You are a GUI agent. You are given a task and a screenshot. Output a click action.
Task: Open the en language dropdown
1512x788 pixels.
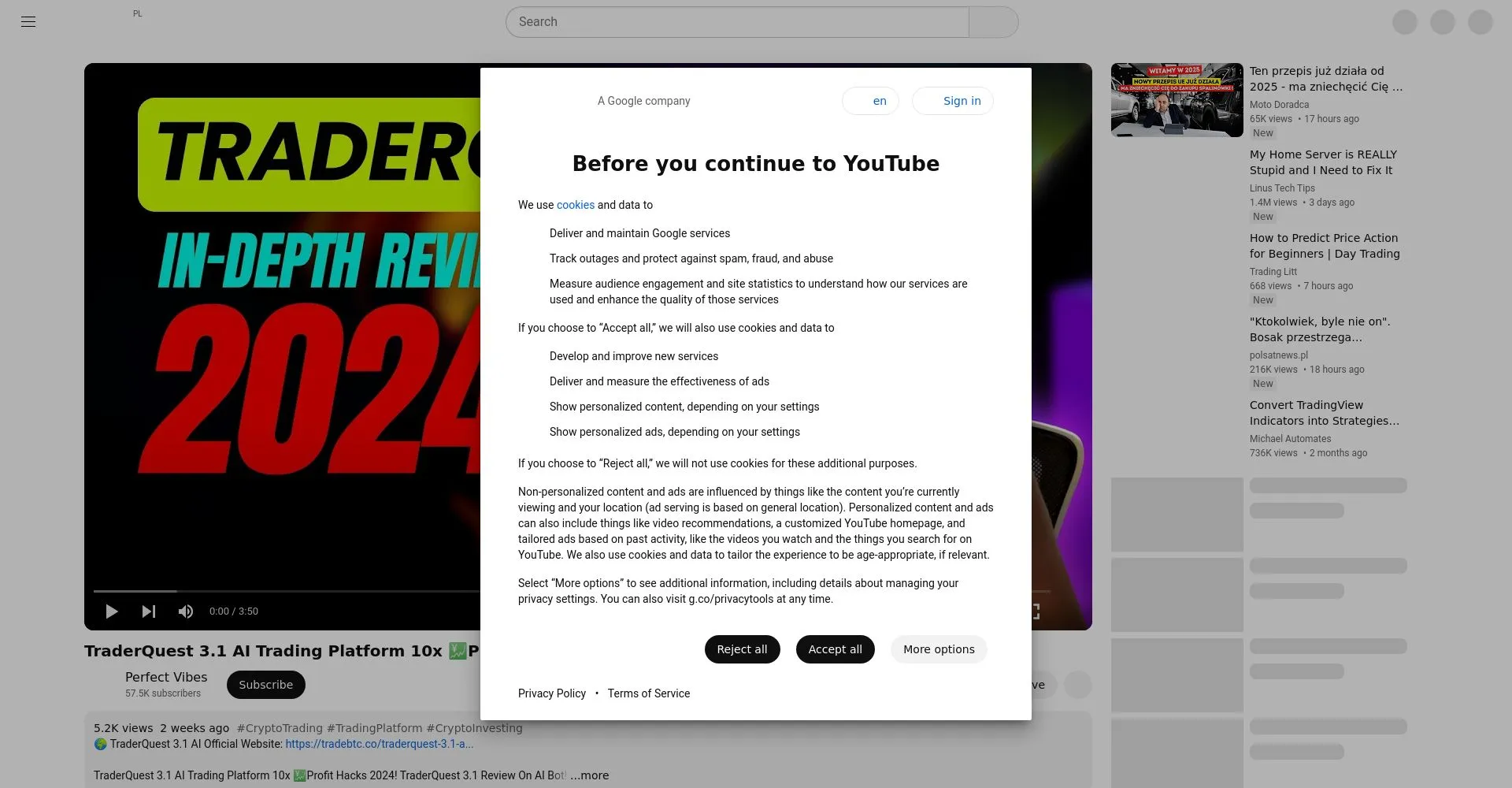tap(870, 101)
